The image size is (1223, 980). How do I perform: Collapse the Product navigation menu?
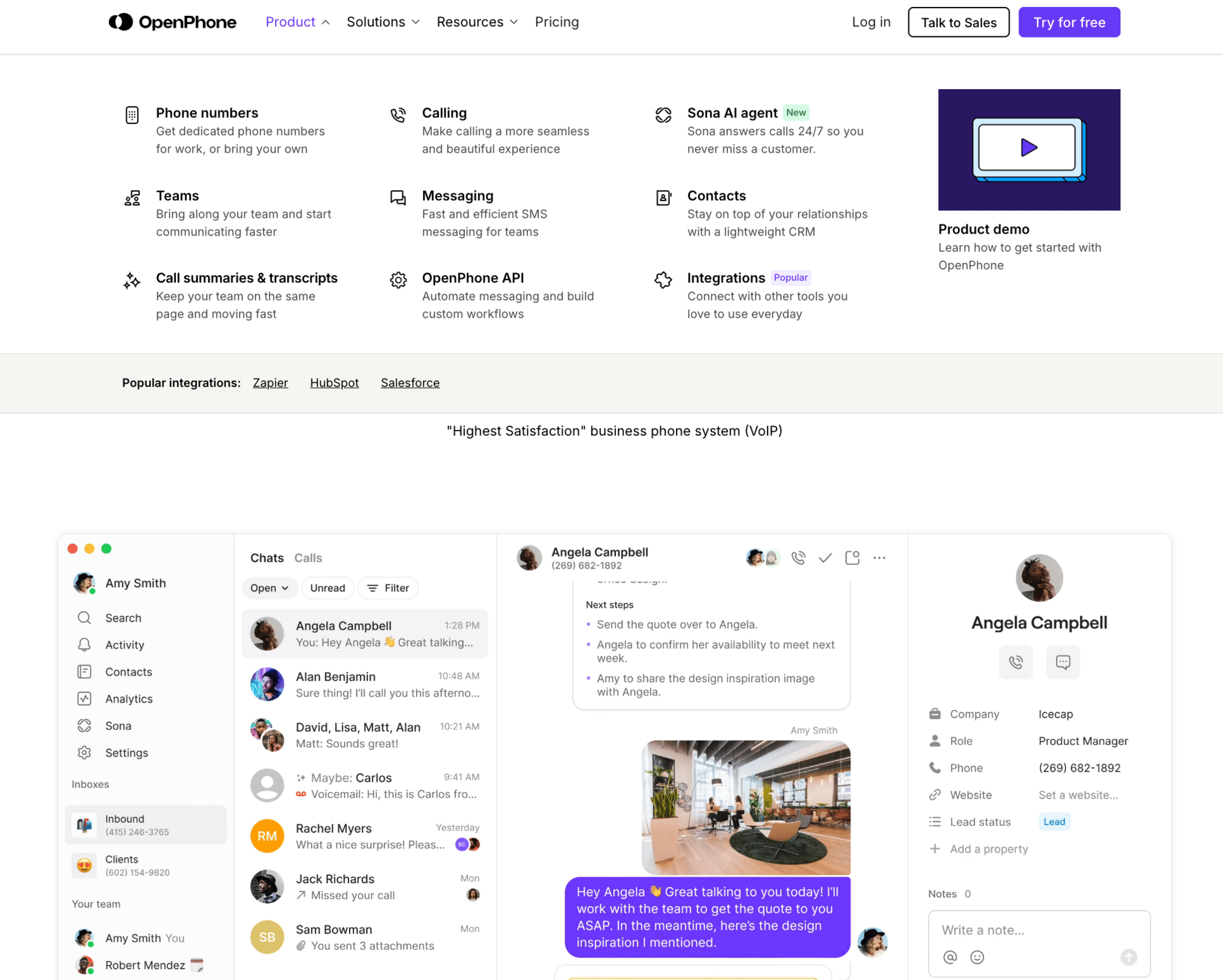297,22
